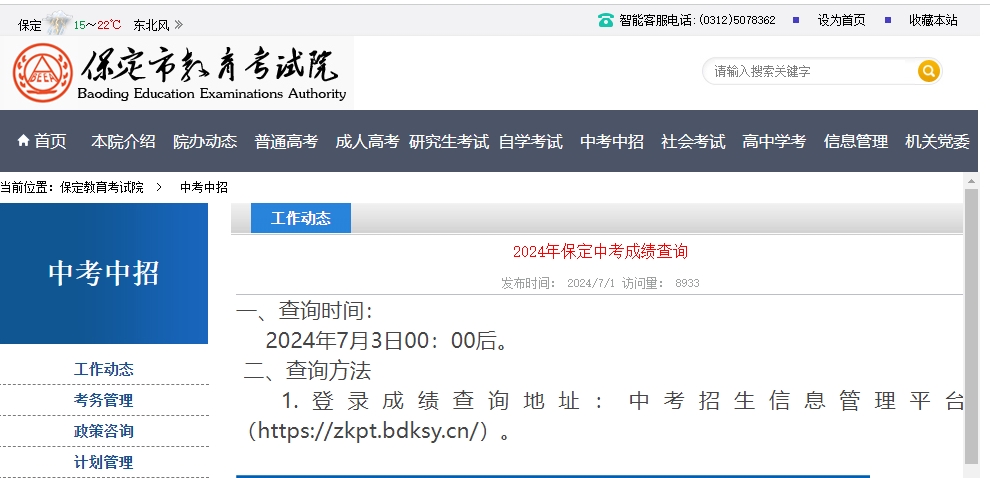This screenshot has height=478, width=990.
Task: Click the article vertical scrollbar thumb
Action: tap(971, 326)
